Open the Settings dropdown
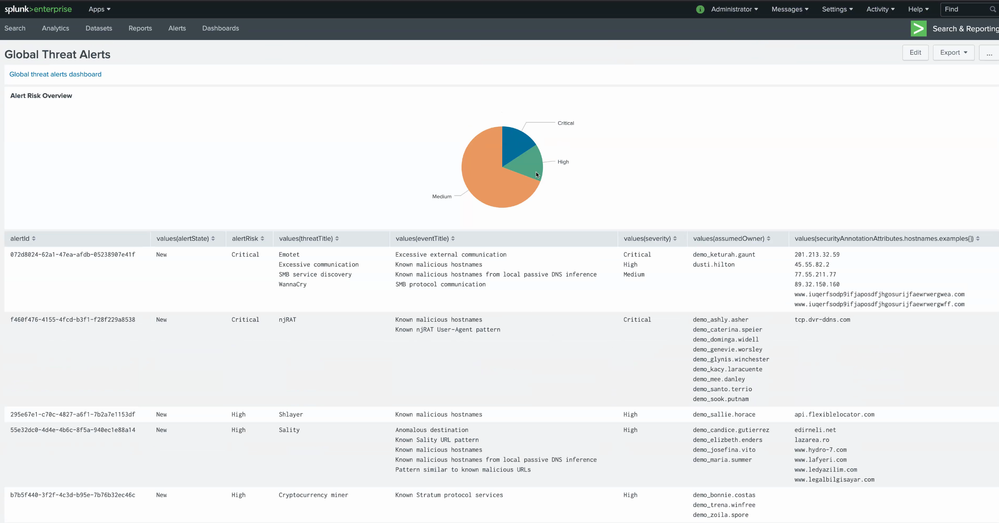The height and width of the screenshot is (523, 999). pos(837,10)
